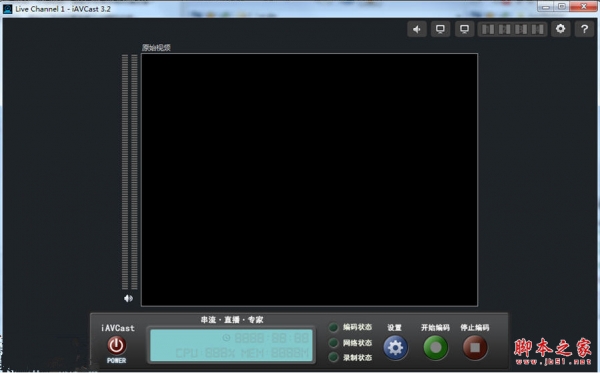
Task: Select layout preset 2 in top toolbar
Action: tap(504, 29)
